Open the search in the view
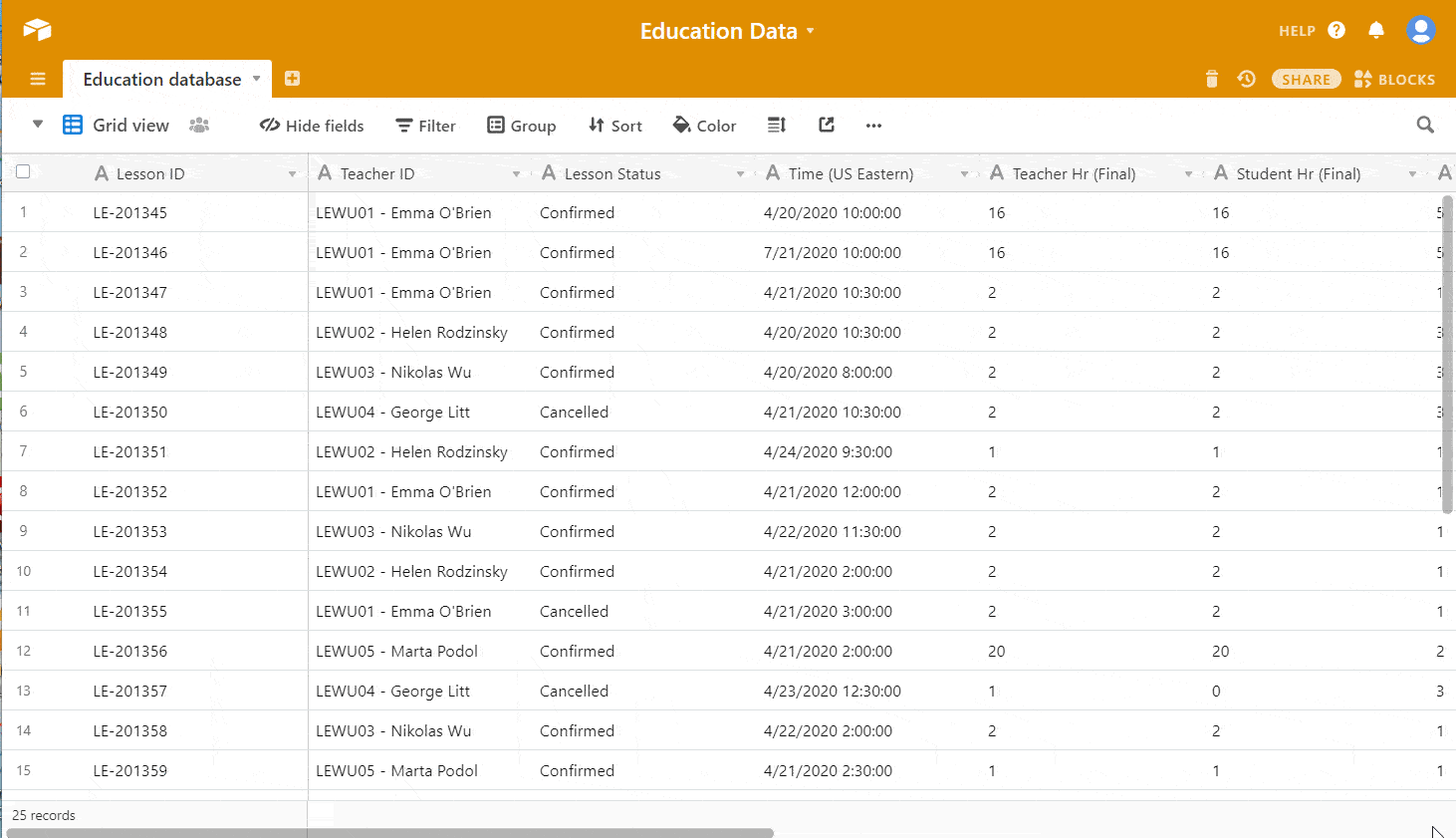 coord(1425,125)
